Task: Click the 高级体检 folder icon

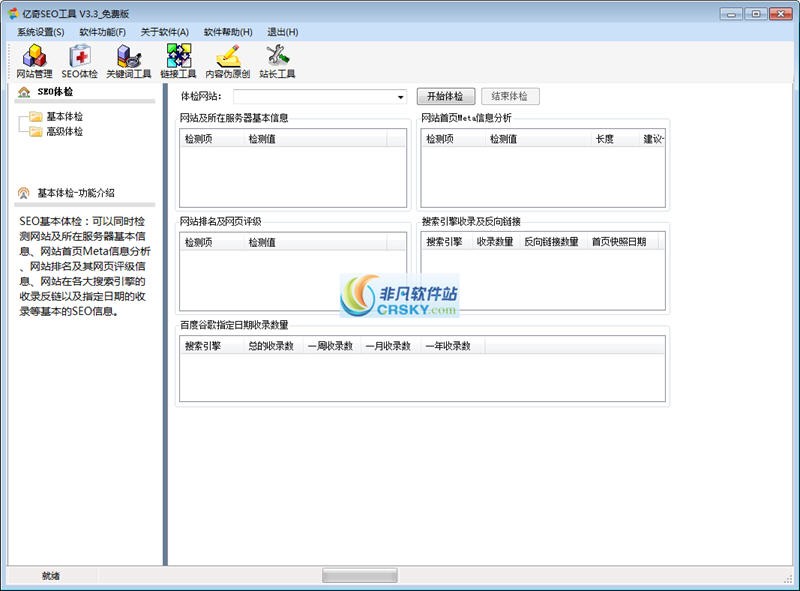Action: 36,132
